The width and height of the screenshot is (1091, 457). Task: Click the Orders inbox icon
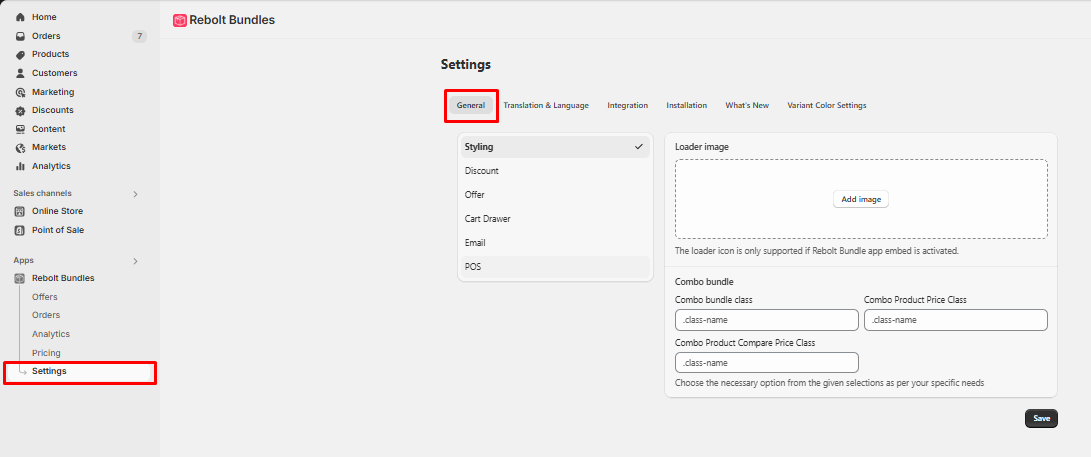20,36
